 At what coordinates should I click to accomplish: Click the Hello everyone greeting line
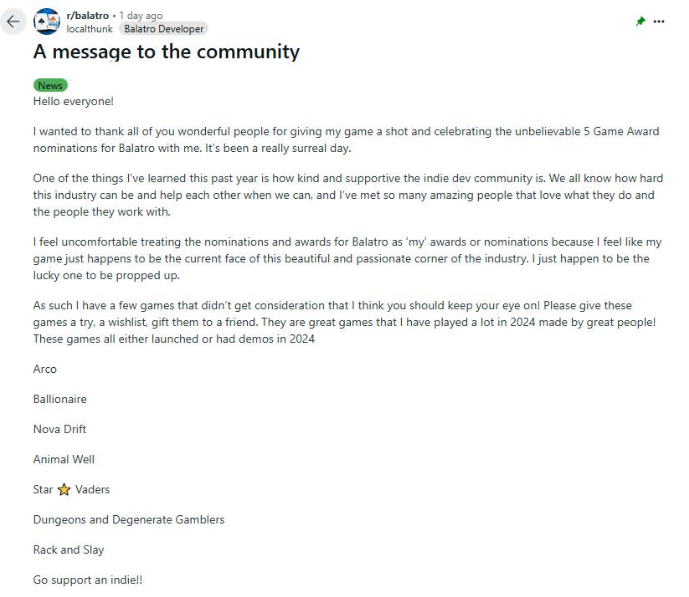coord(73,101)
